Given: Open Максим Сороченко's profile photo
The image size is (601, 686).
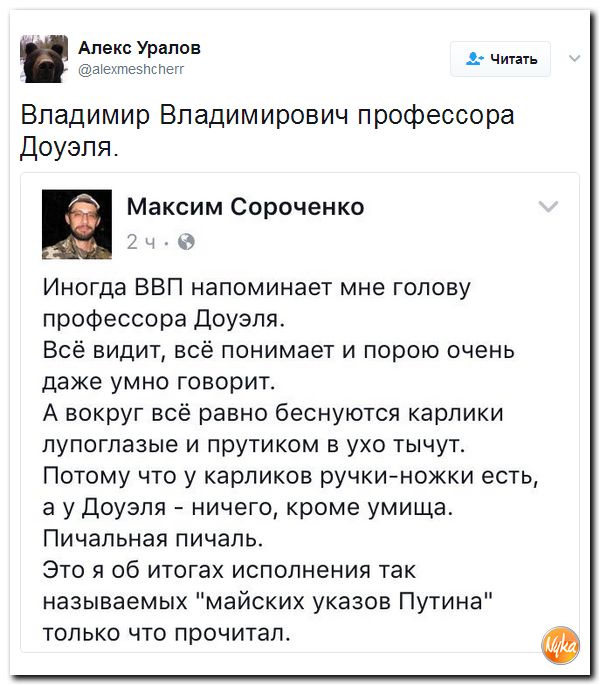Looking at the screenshot, I should coord(77,224).
